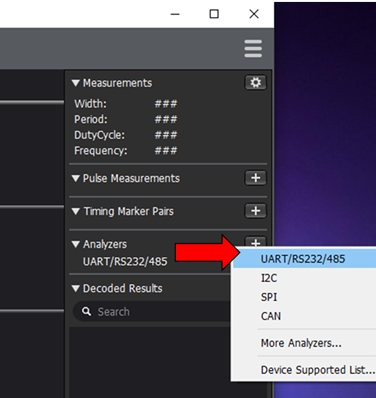Click the Frequency: label
The height and width of the screenshot is (398, 376).
tap(101, 151)
